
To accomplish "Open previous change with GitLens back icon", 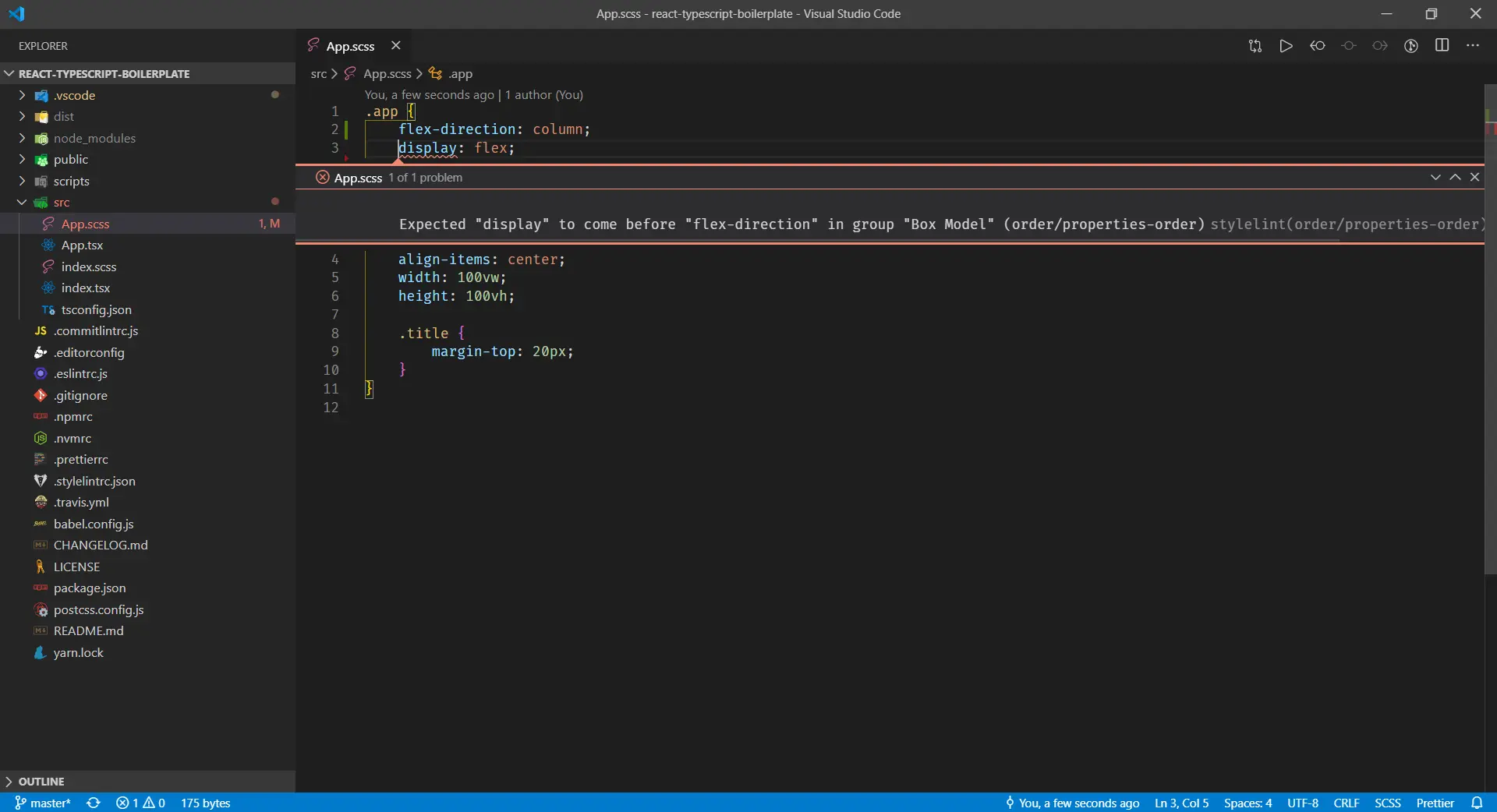I will pyautogui.click(x=1318, y=46).
